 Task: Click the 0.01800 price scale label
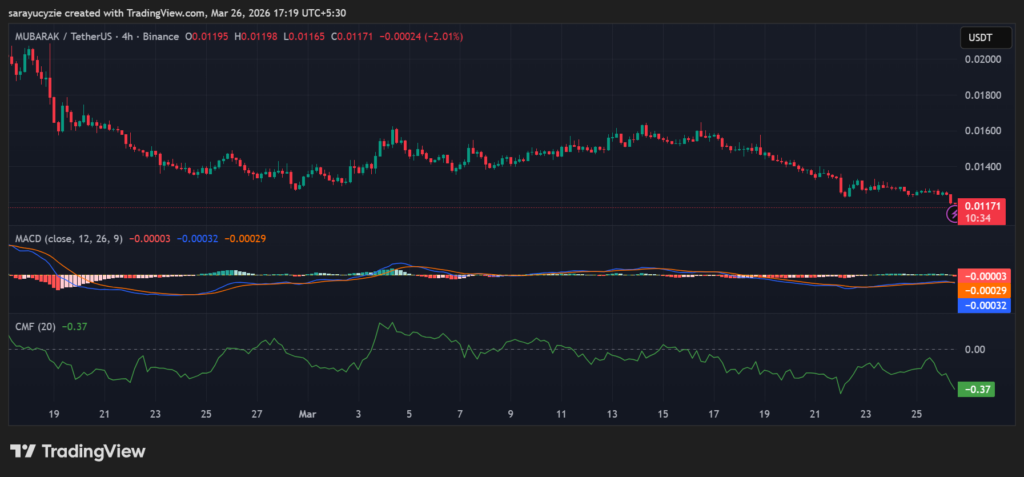click(981, 96)
